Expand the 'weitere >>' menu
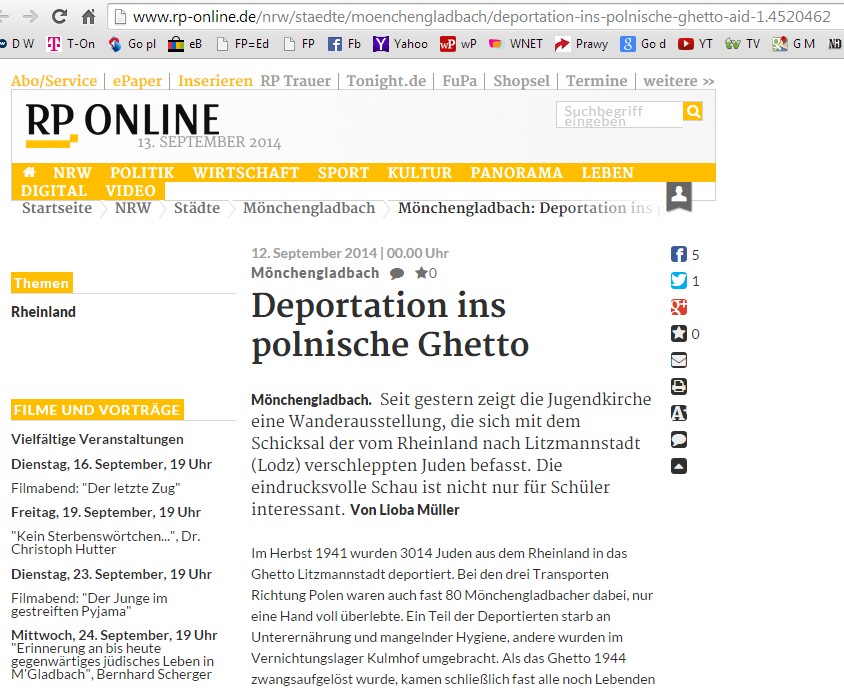844x691 pixels. click(679, 81)
